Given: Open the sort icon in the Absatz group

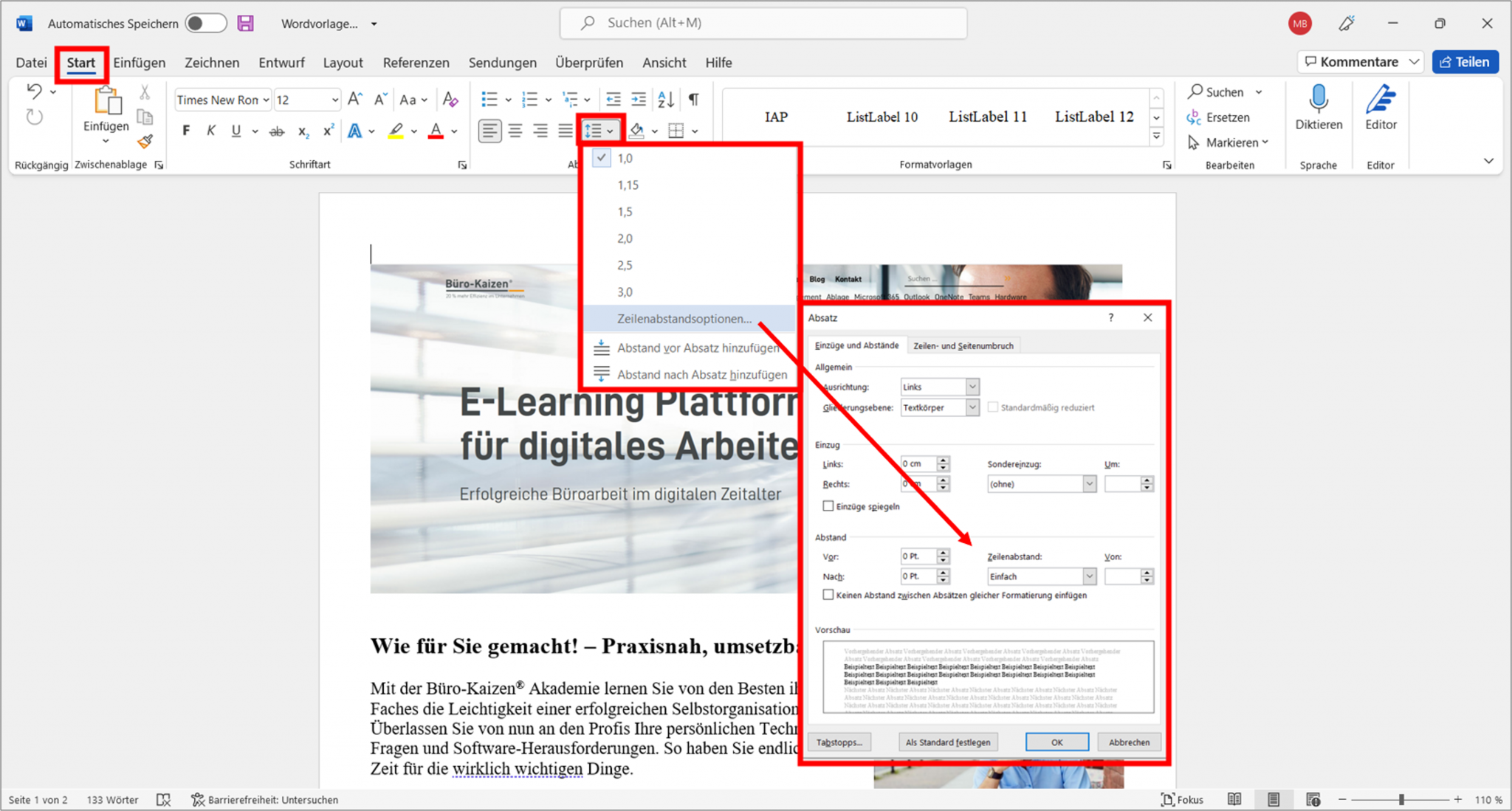Looking at the screenshot, I should [665, 99].
